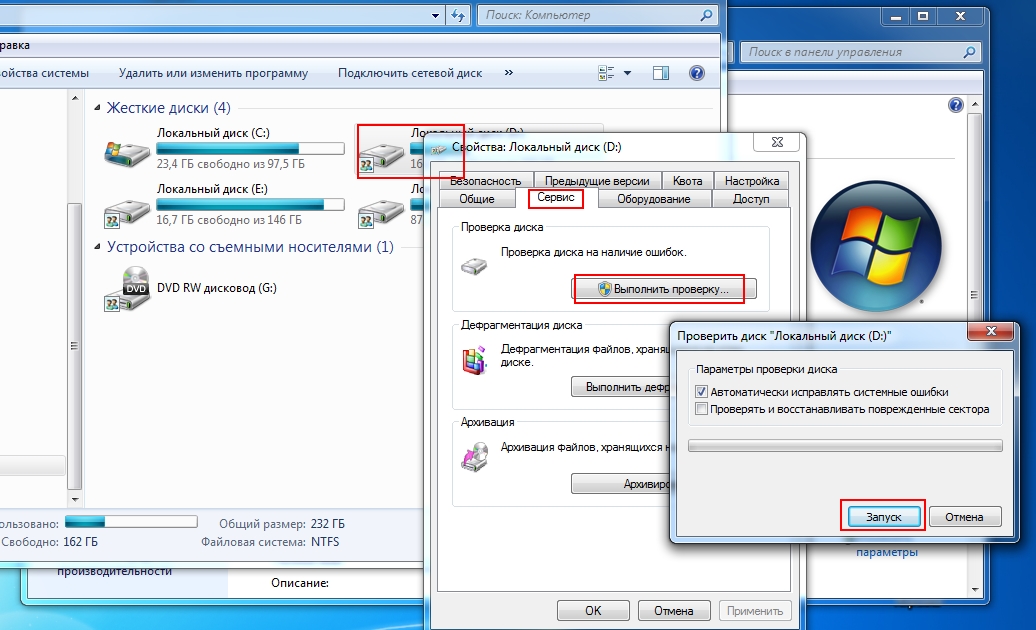This screenshot has height=630, width=1036.
Task: Uncheck automatically fix system errors
Action: (702, 392)
